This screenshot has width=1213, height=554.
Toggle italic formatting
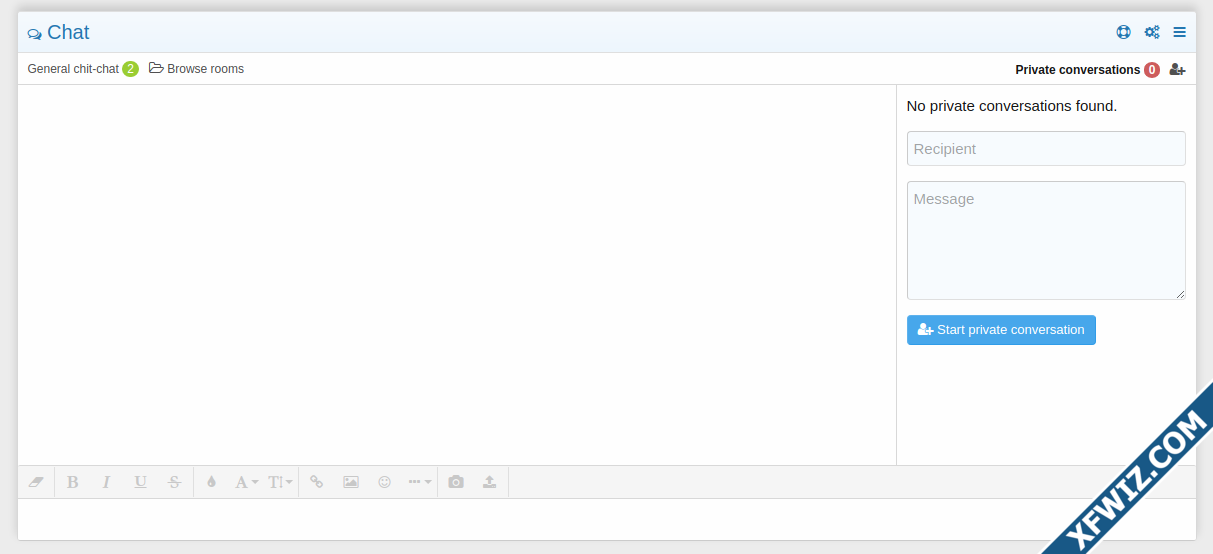106,482
